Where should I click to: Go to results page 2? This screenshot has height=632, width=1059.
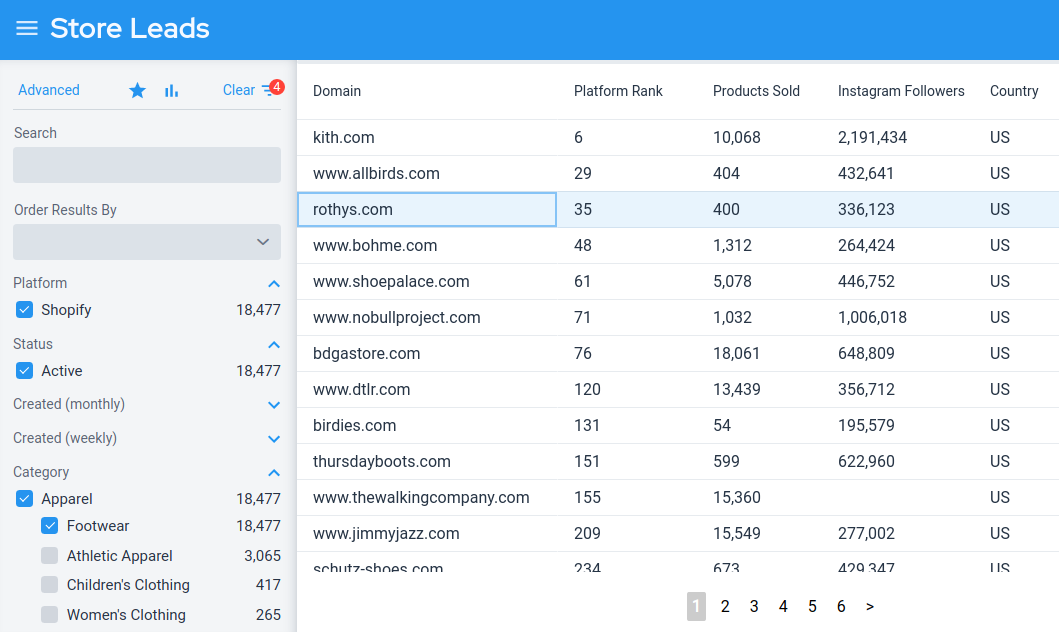(725, 606)
